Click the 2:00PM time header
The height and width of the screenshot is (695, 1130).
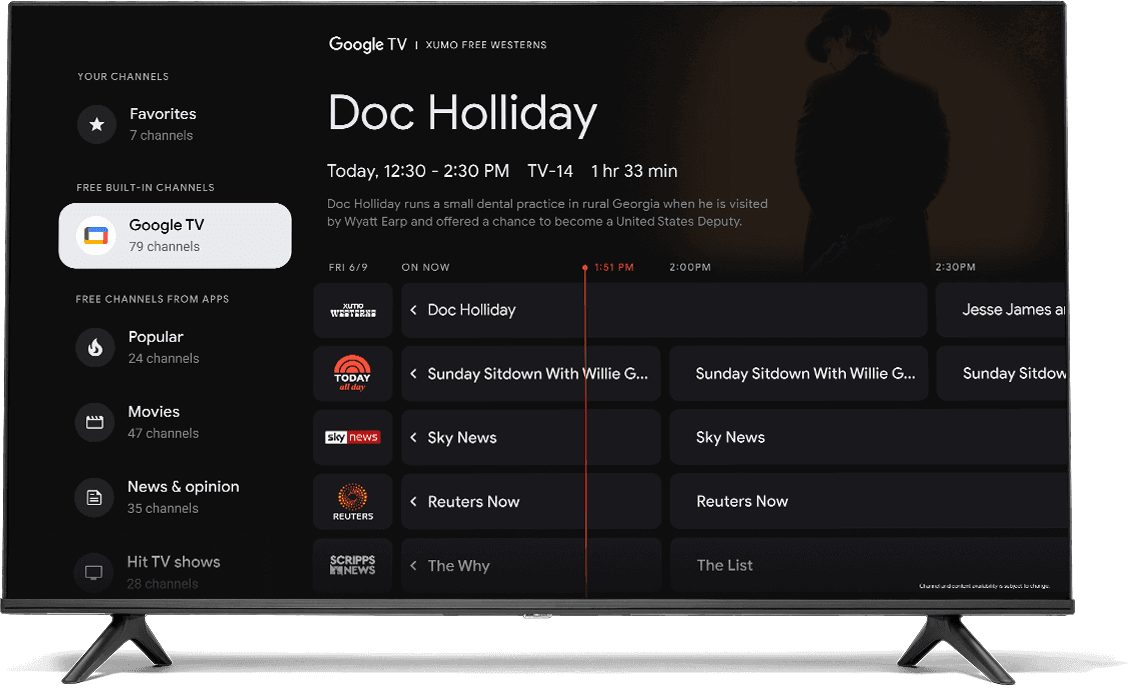point(690,267)
